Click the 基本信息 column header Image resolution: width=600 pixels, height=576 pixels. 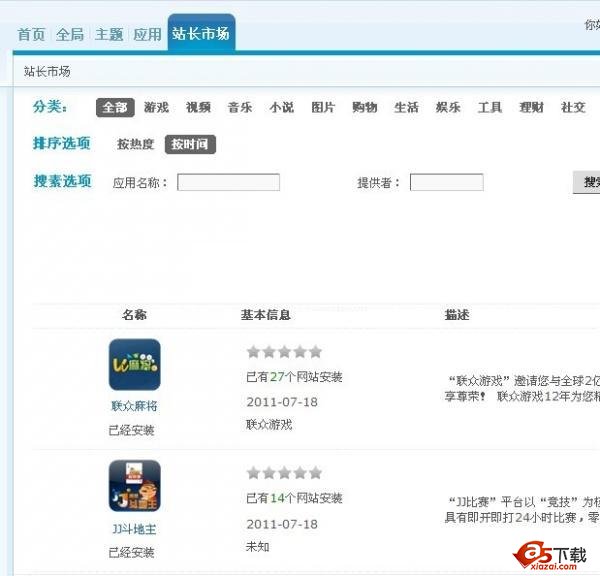(266, 315)
